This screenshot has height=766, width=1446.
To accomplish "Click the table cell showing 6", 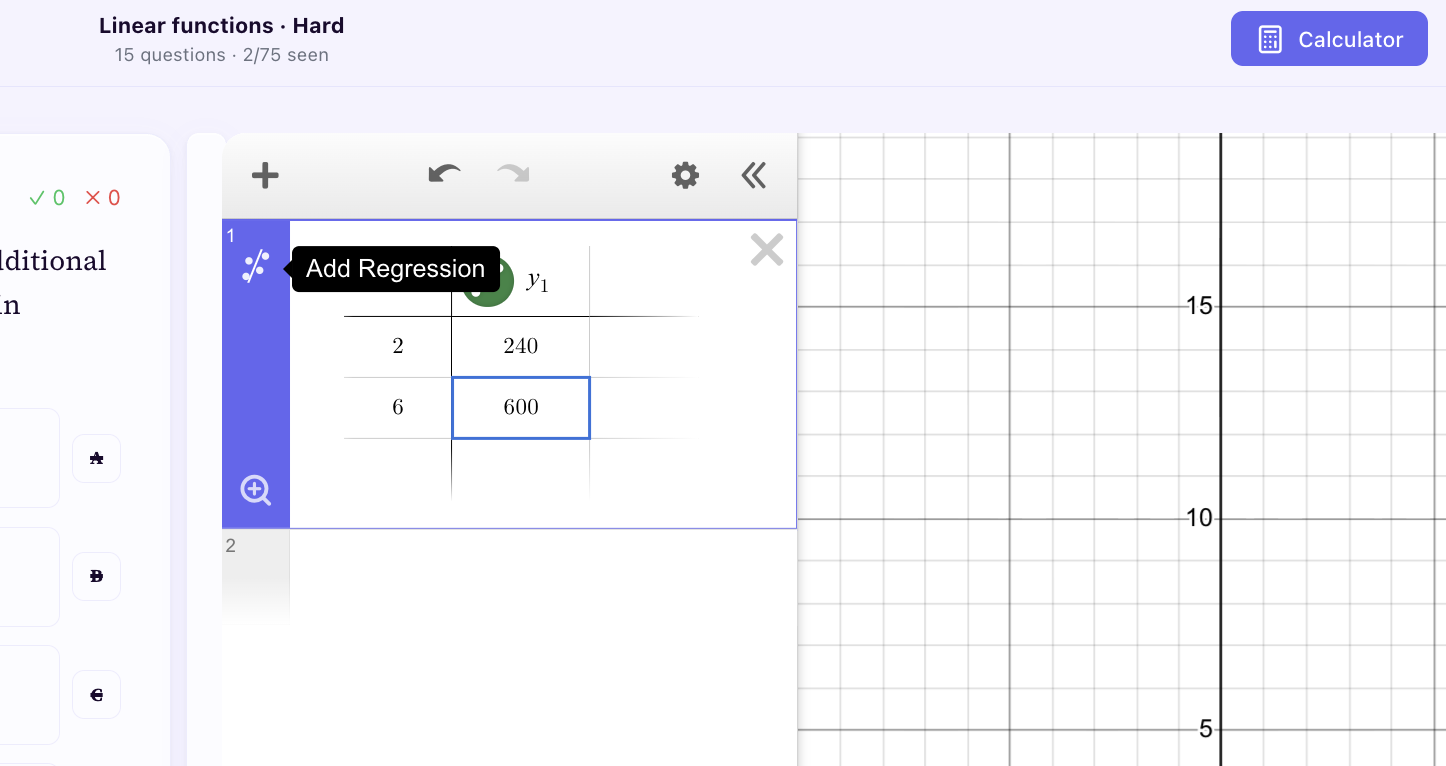I will (397, 407).
